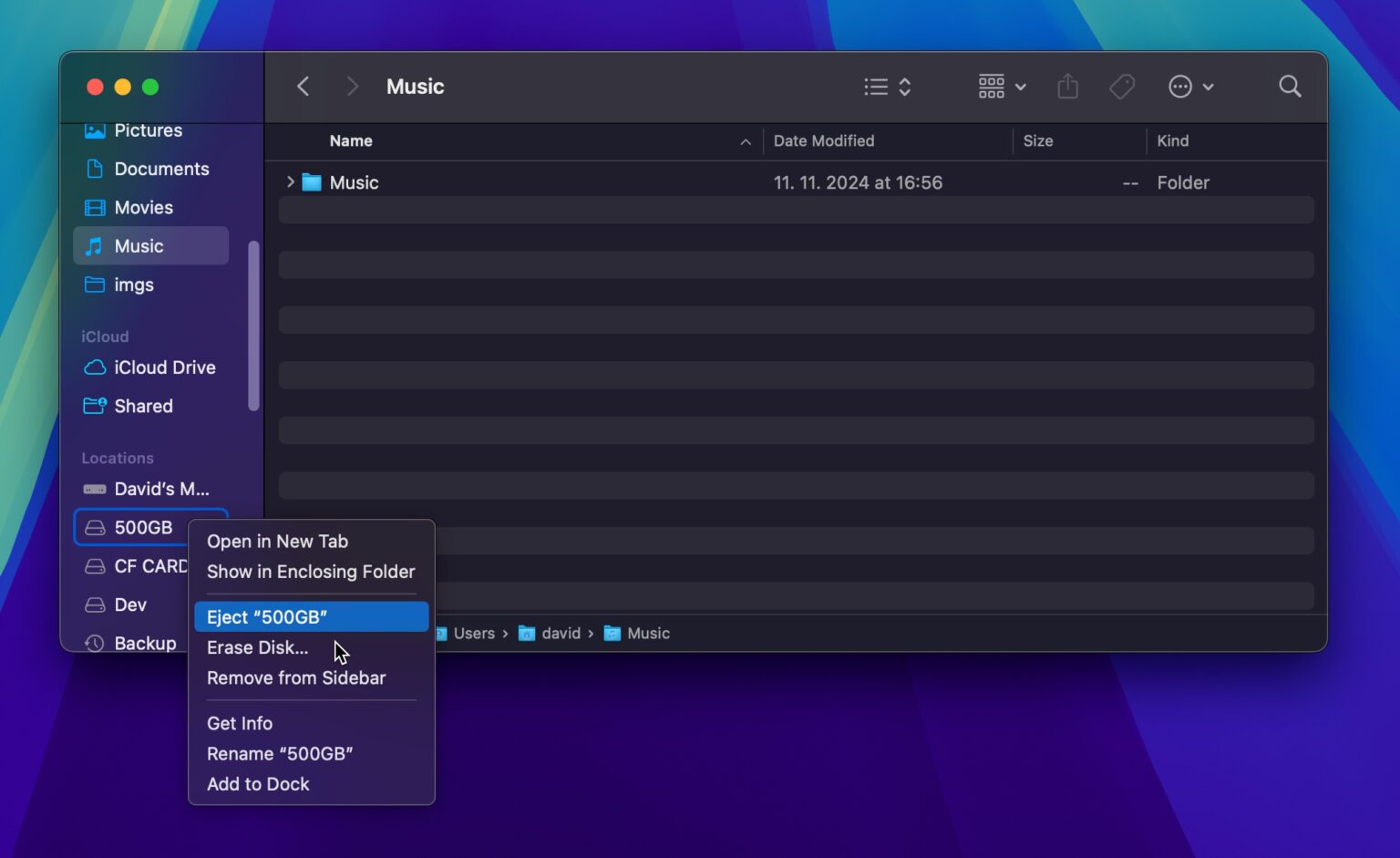Select Movies in the Finder sidebar
This screenshot has width=1400, height=858.
pyautogui.click(x=144, y=207)
